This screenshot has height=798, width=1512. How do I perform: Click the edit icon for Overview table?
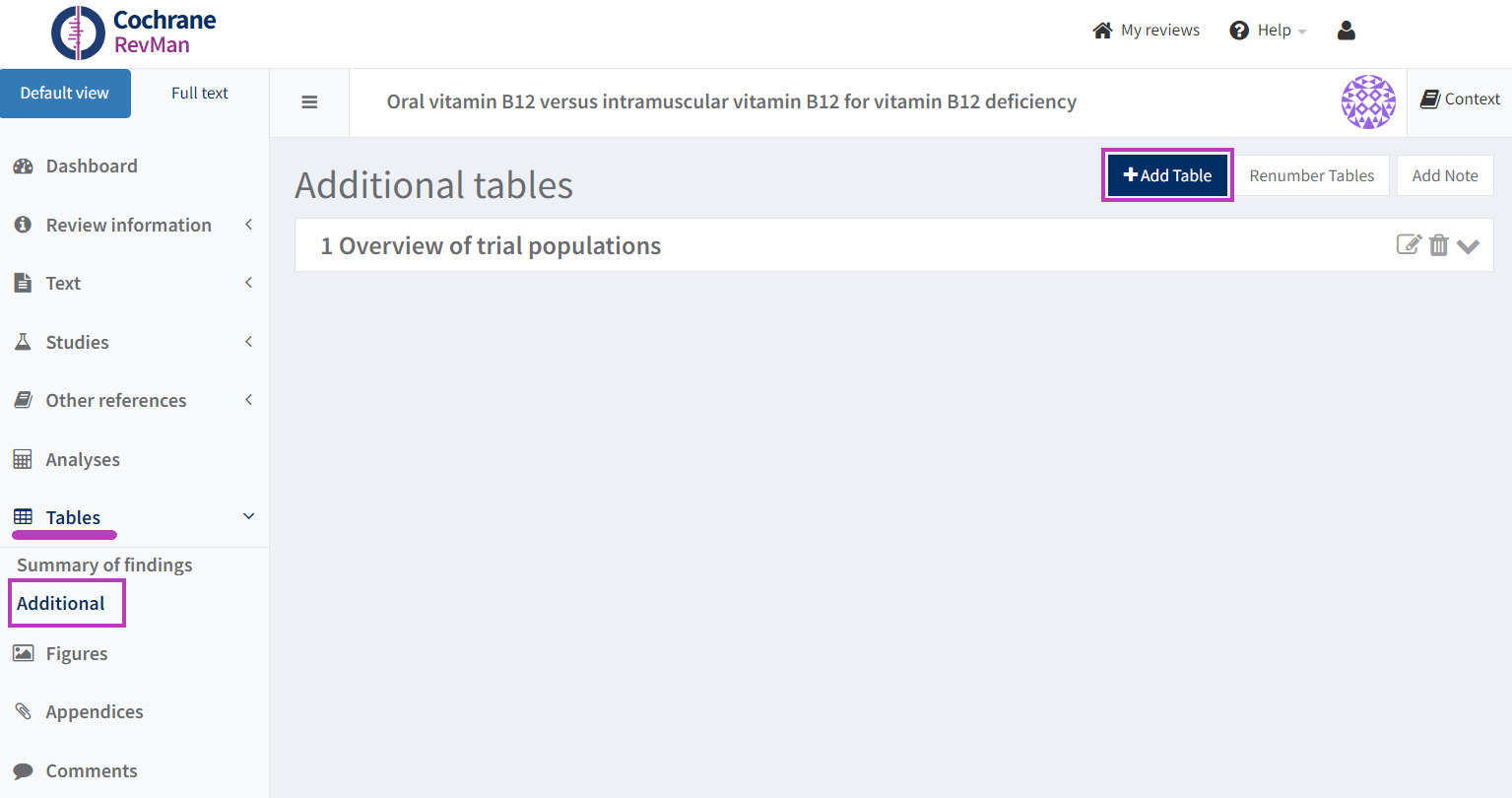point(1409,245)
